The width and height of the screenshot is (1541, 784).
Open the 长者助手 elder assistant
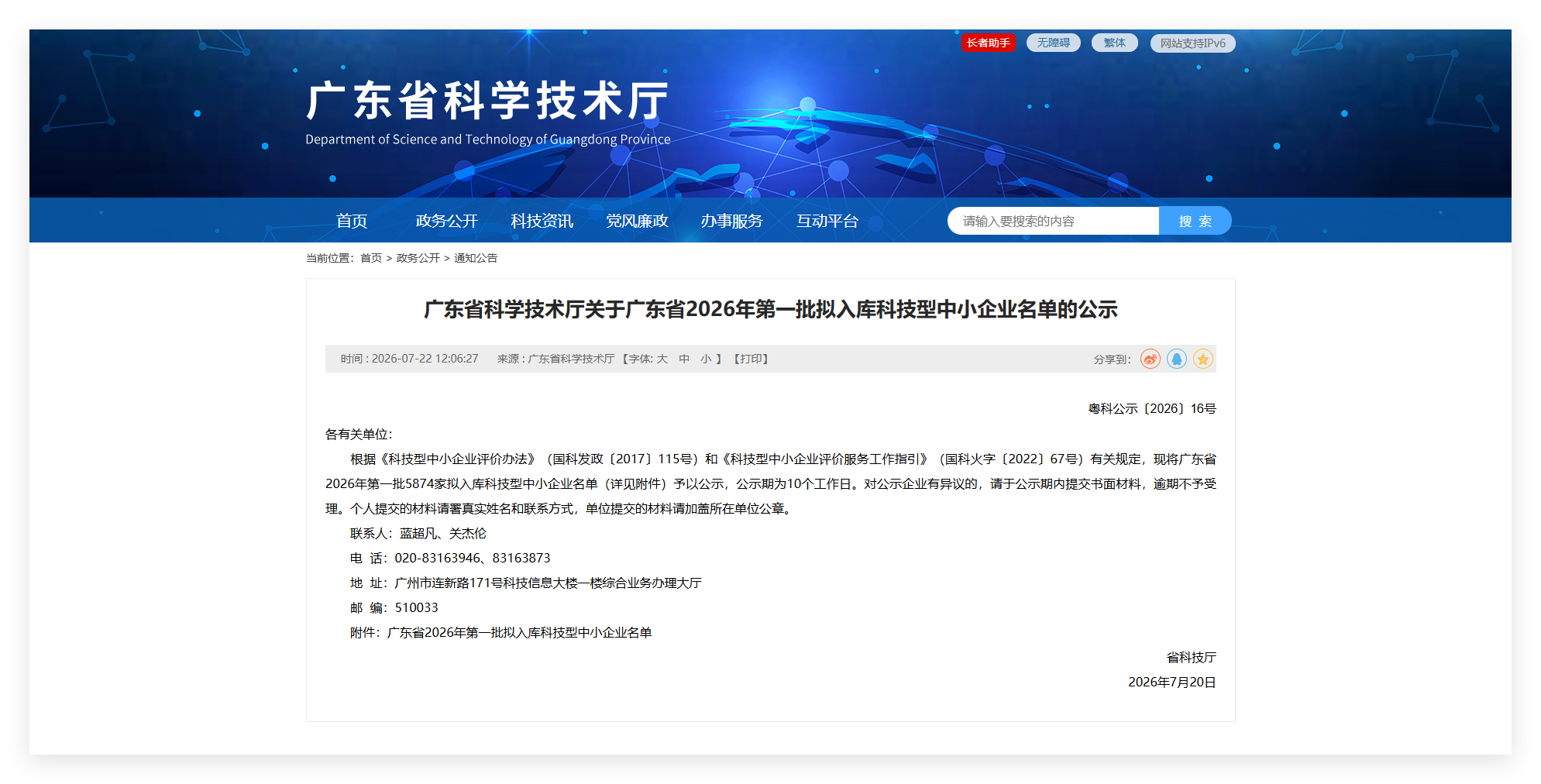(988, 43)
